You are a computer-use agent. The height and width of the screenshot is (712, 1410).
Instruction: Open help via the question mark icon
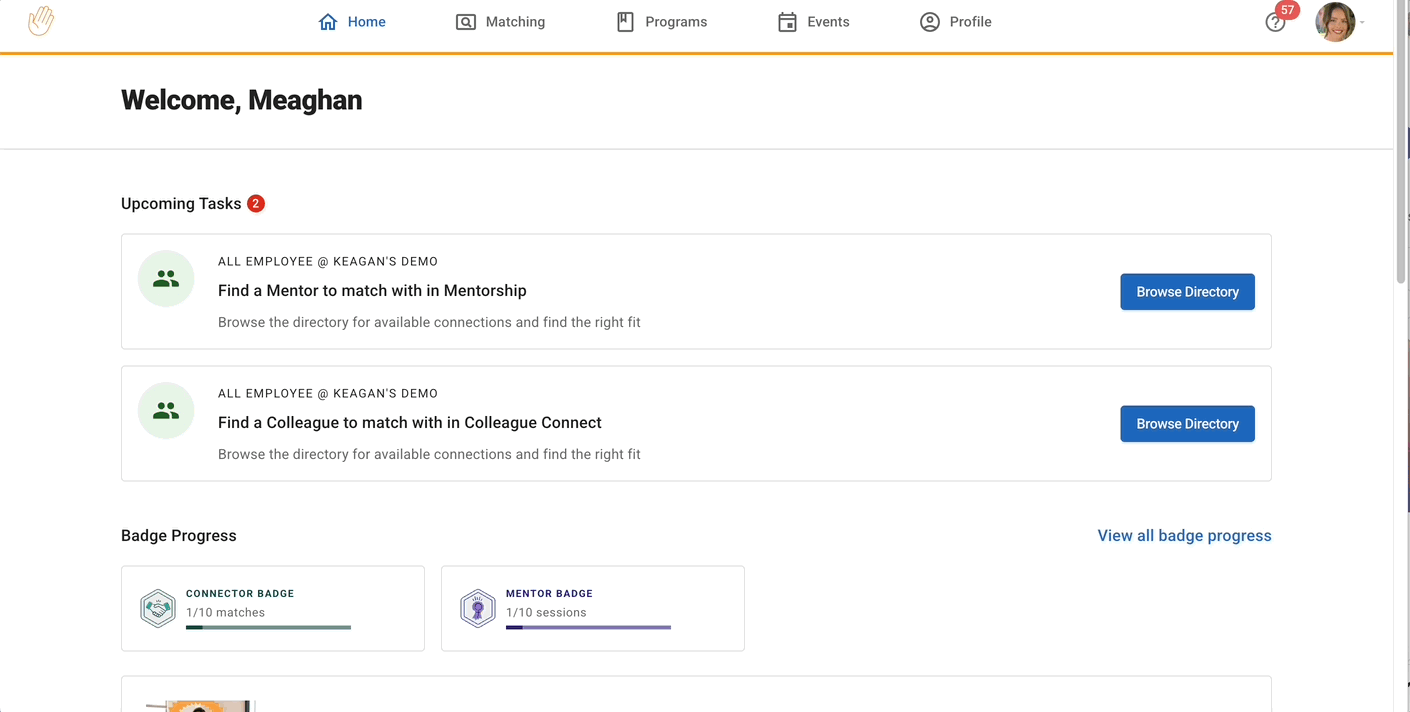1274,23
